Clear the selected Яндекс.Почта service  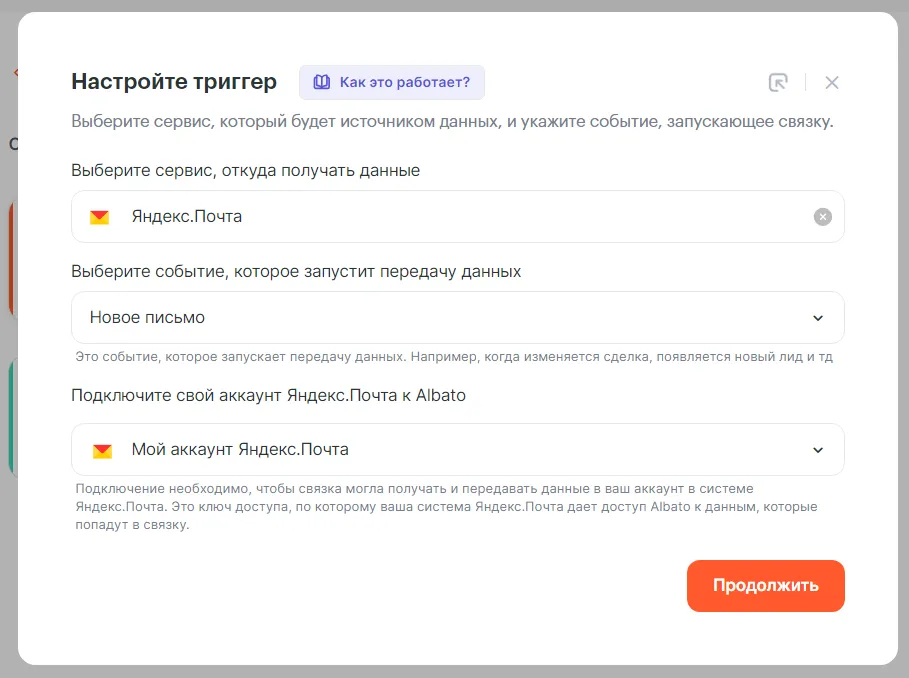[x=822, y=217]
